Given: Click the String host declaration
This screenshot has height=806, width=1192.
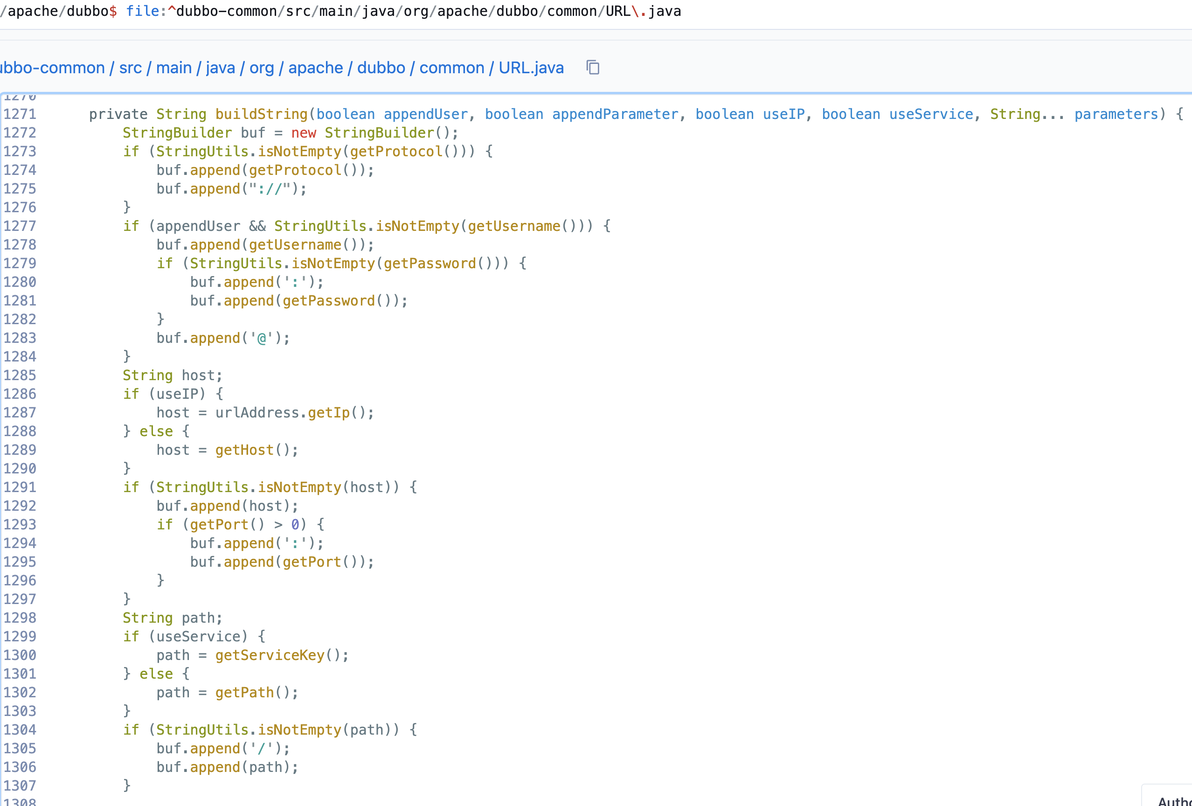Looking at the screenshot, I should [x=173, y=375].
